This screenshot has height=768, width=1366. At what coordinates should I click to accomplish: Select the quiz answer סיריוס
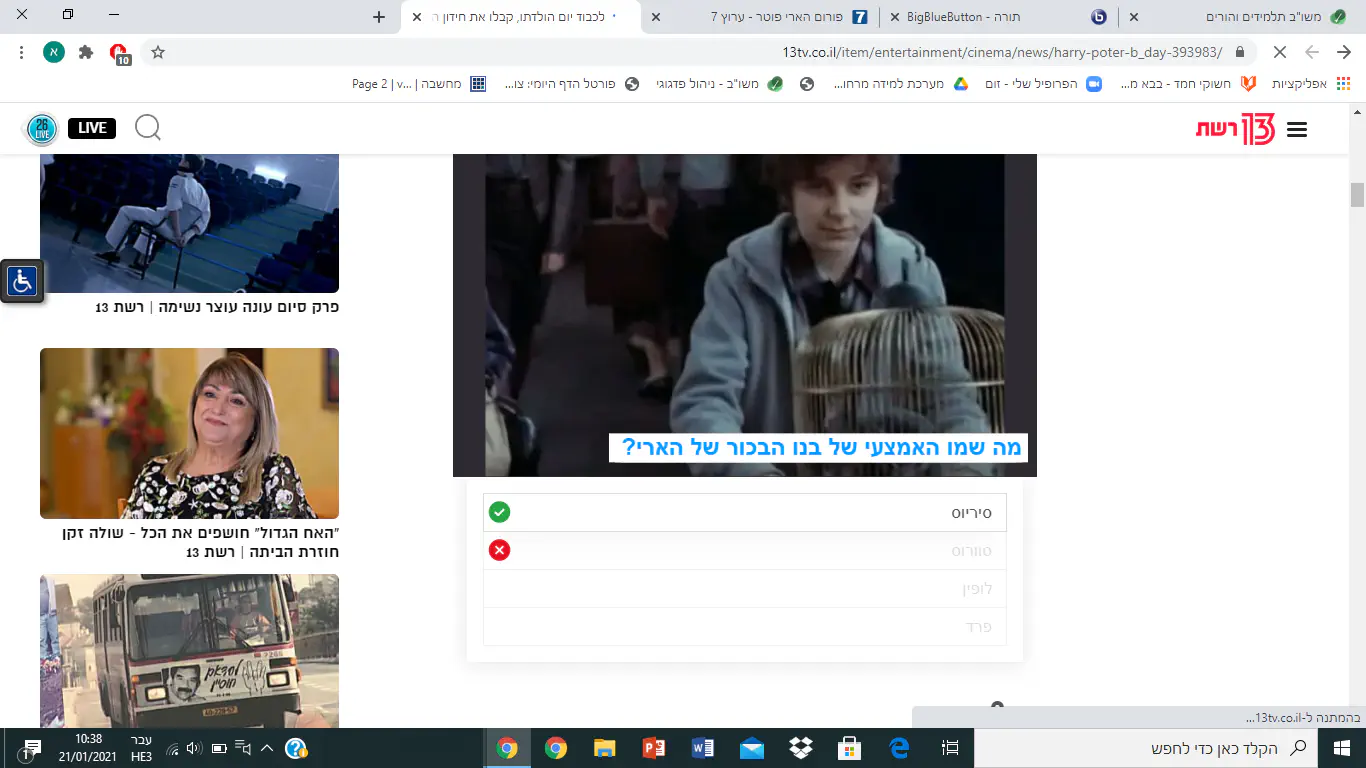click(x=744, y=513)
